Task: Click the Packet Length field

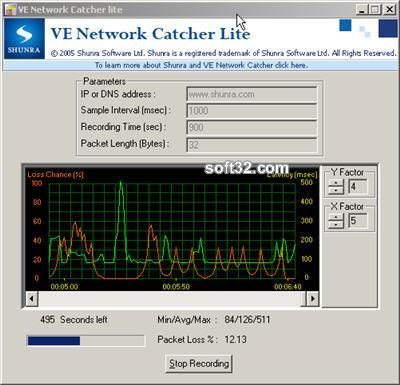Action: click(251, 145)
